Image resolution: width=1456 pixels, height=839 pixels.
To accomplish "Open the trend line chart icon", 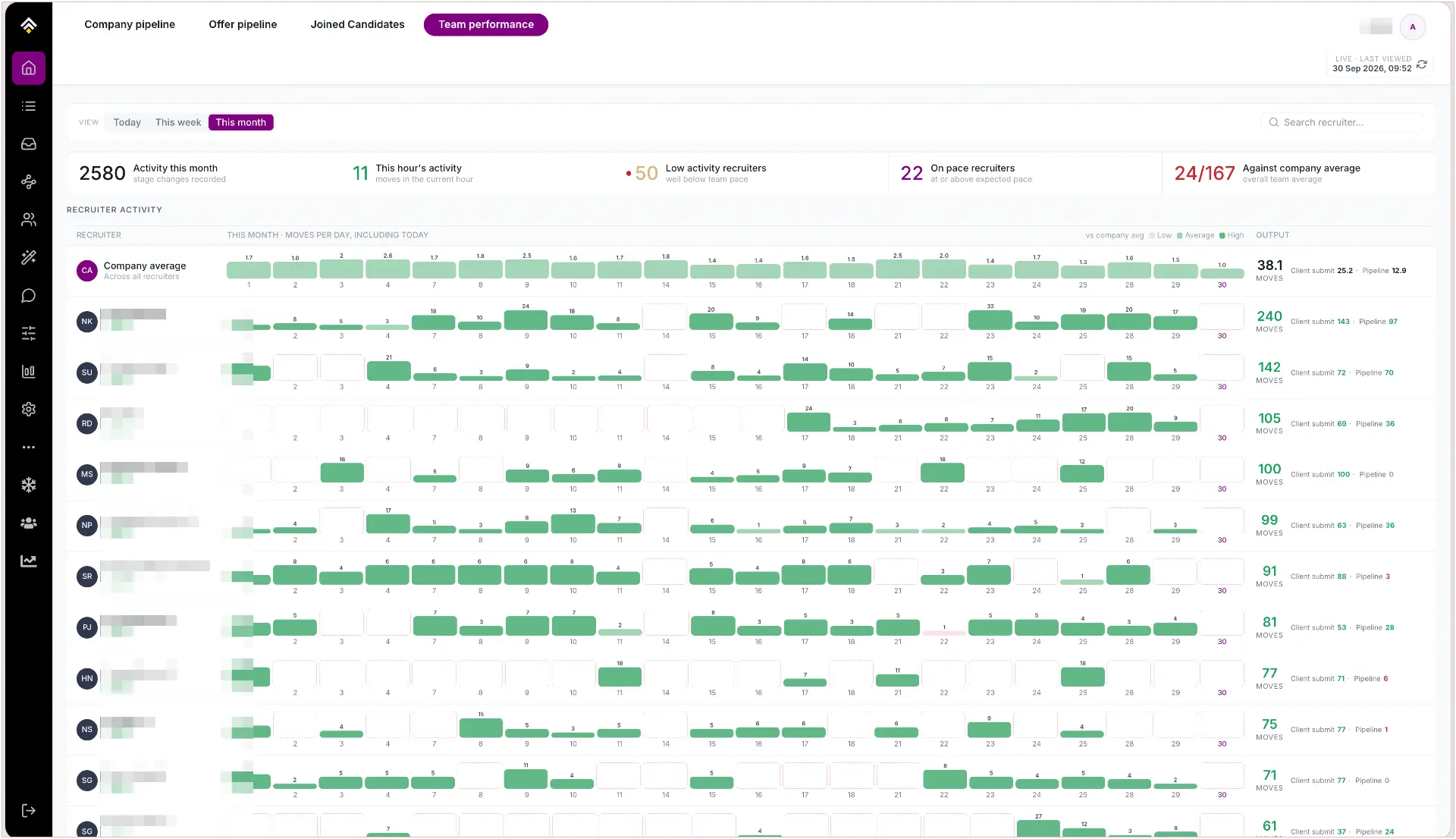I will pyautogui.click(x=29, y=561).
